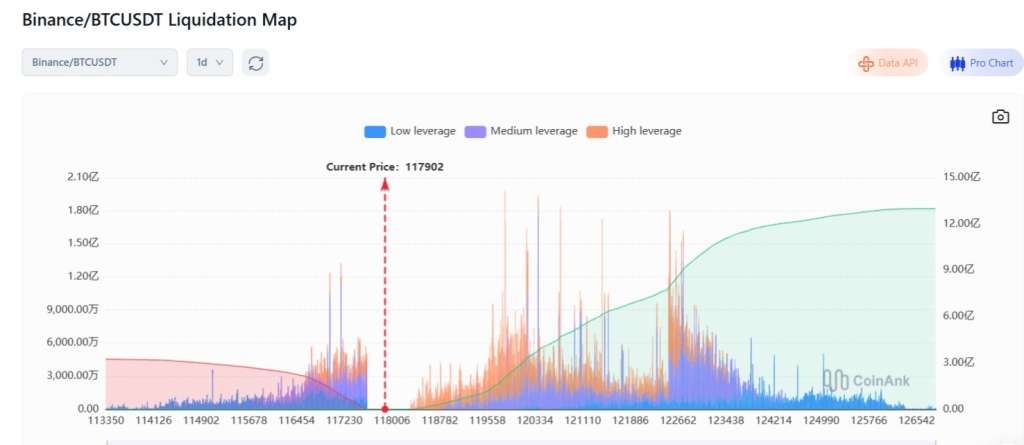1024x445 pixels.
Task: Click the page title Binance/BTCUSDT Liquidation Map
Action: (x=159, y=20)
